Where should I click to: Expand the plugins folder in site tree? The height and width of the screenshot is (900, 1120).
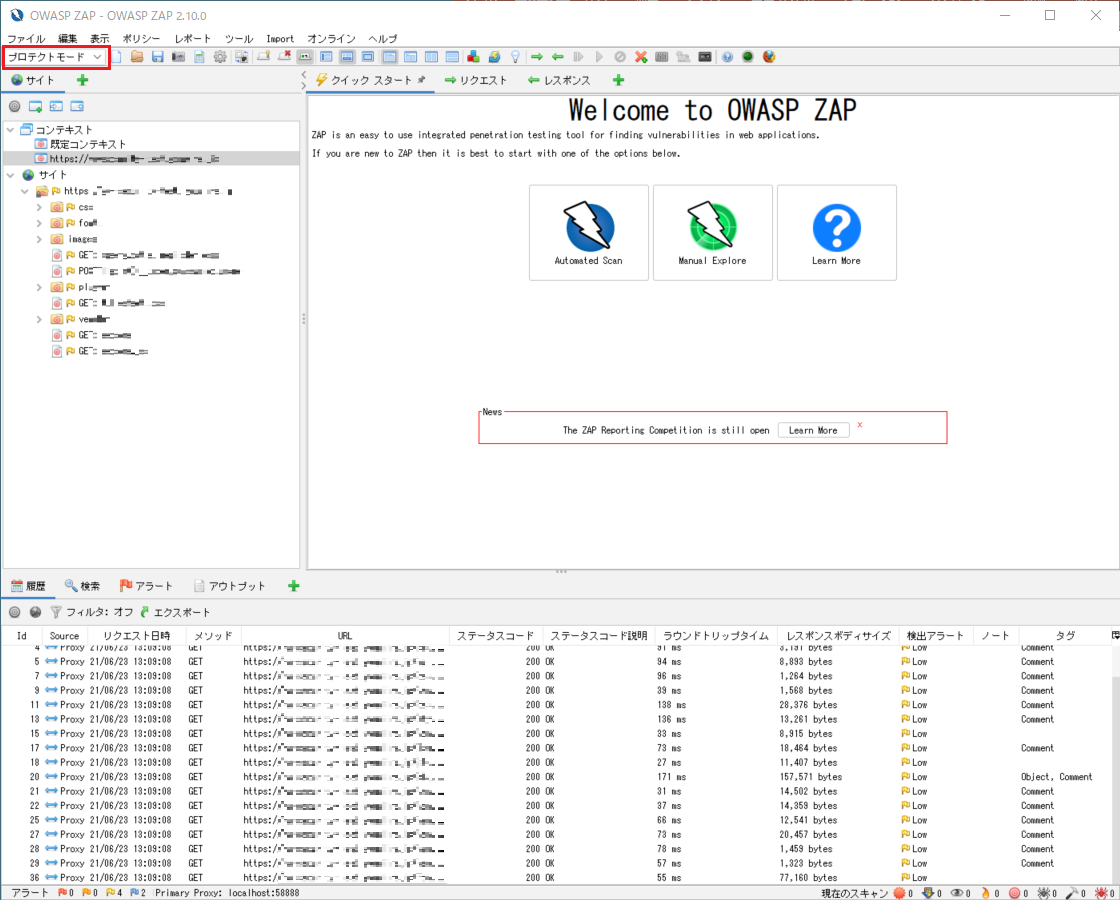pyautogui.click(x=39, y=287)
